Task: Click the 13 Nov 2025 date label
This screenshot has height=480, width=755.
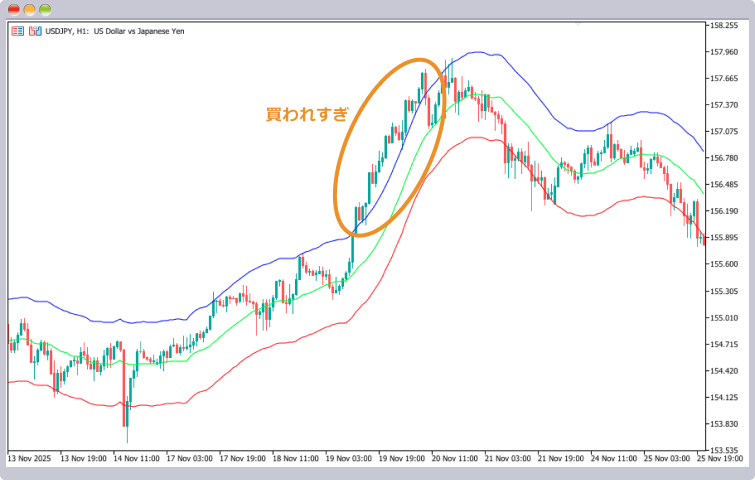Action: 29,458
